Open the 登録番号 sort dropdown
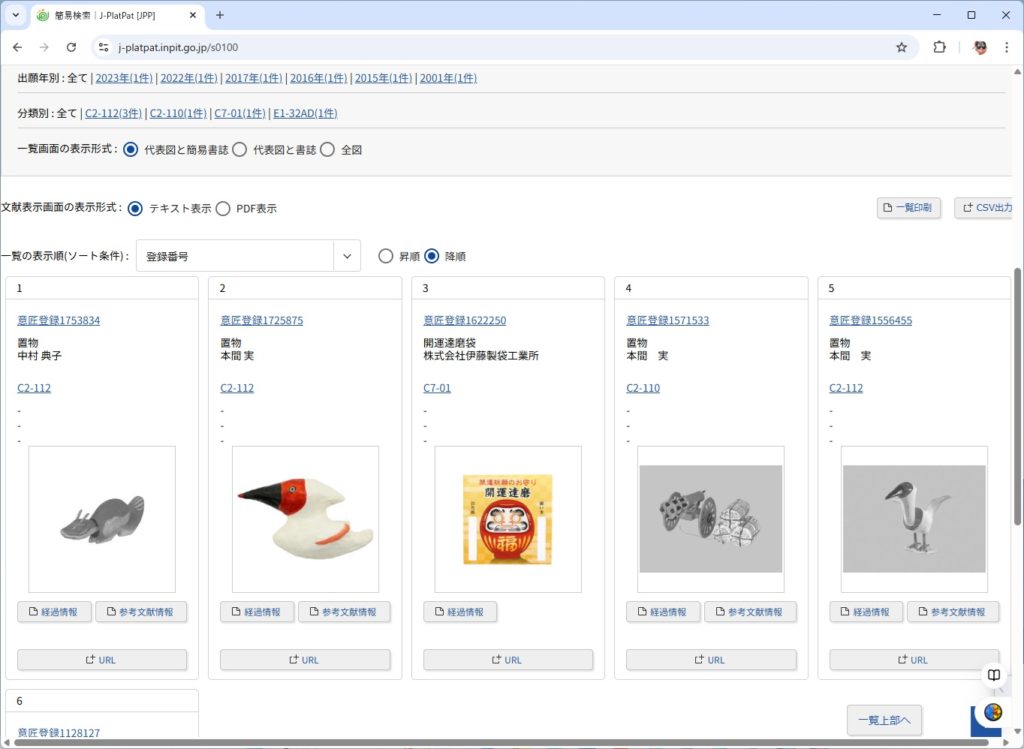Image resolution: width=1024 pixels, height=749 pixels. click(346, 256)
